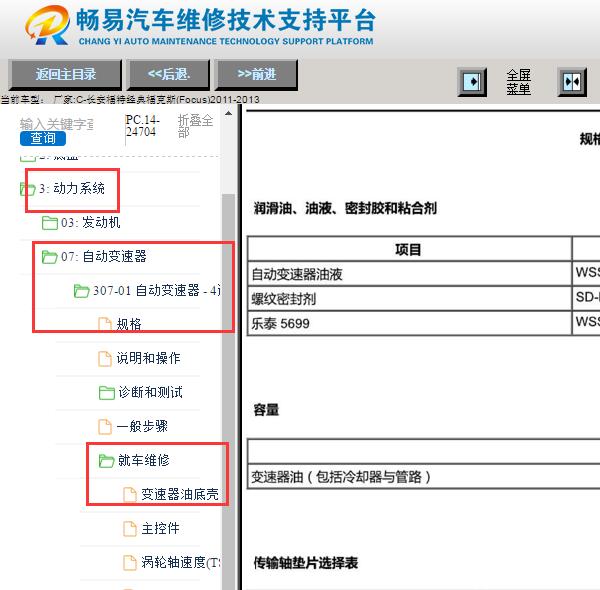Viewport: 600px width, 590px height.
Task: Click the 规格 document icon
Action: (105, 324)
